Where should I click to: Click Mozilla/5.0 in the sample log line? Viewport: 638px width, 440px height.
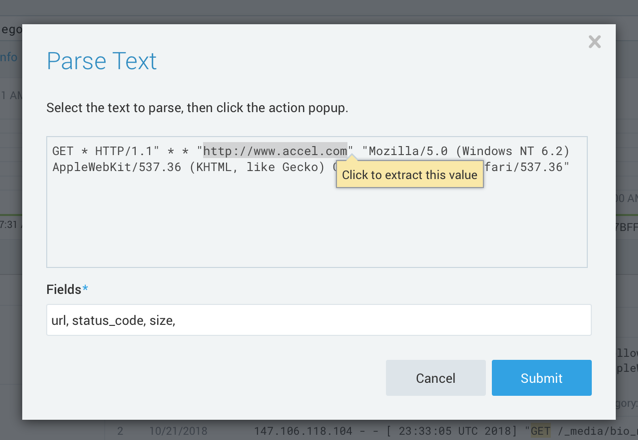coord(407,151)
